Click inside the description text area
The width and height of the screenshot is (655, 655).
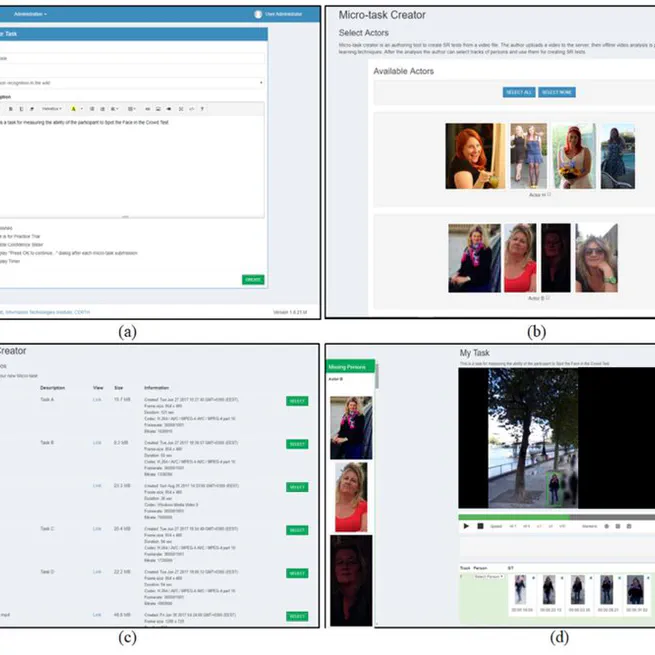click(131, 166)
